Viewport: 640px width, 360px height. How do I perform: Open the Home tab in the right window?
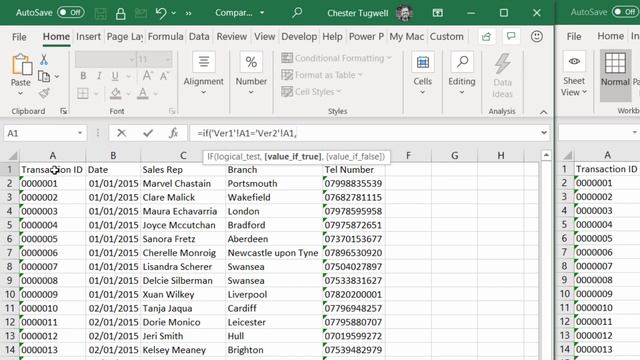coord(610,36)
